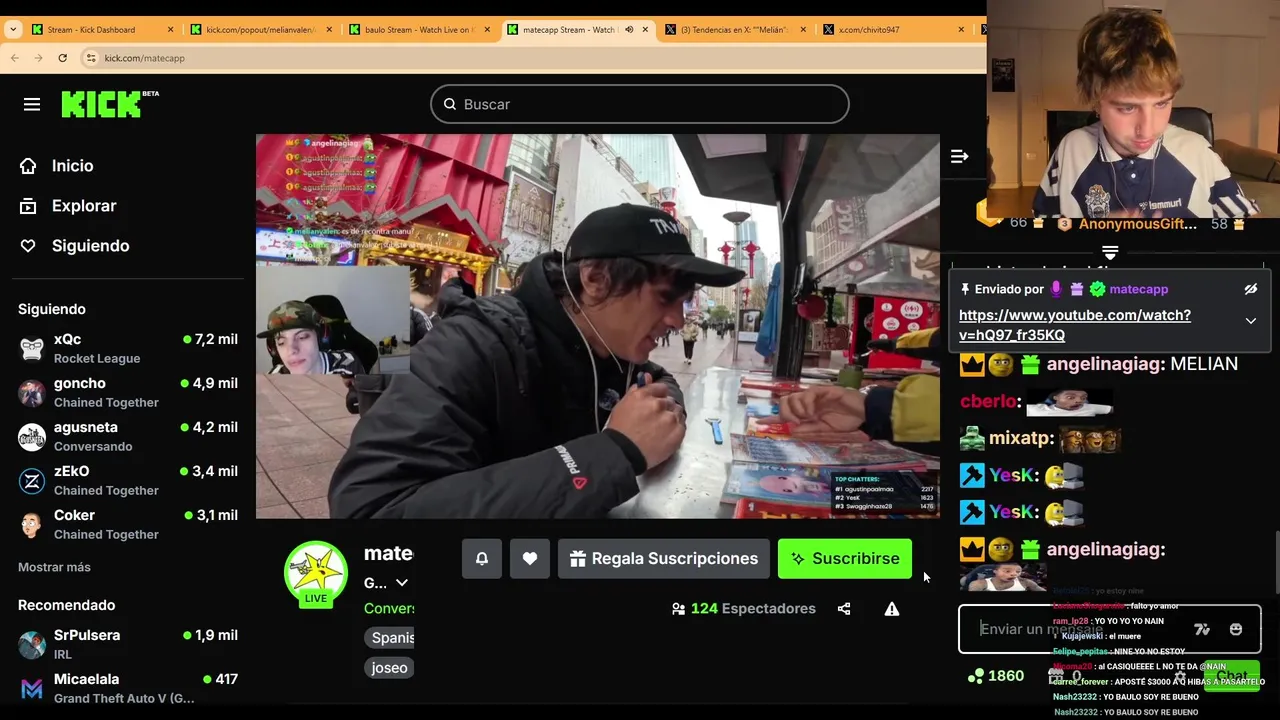Open recommended channel SrPulsera
1280x720 pixels.
128,644
